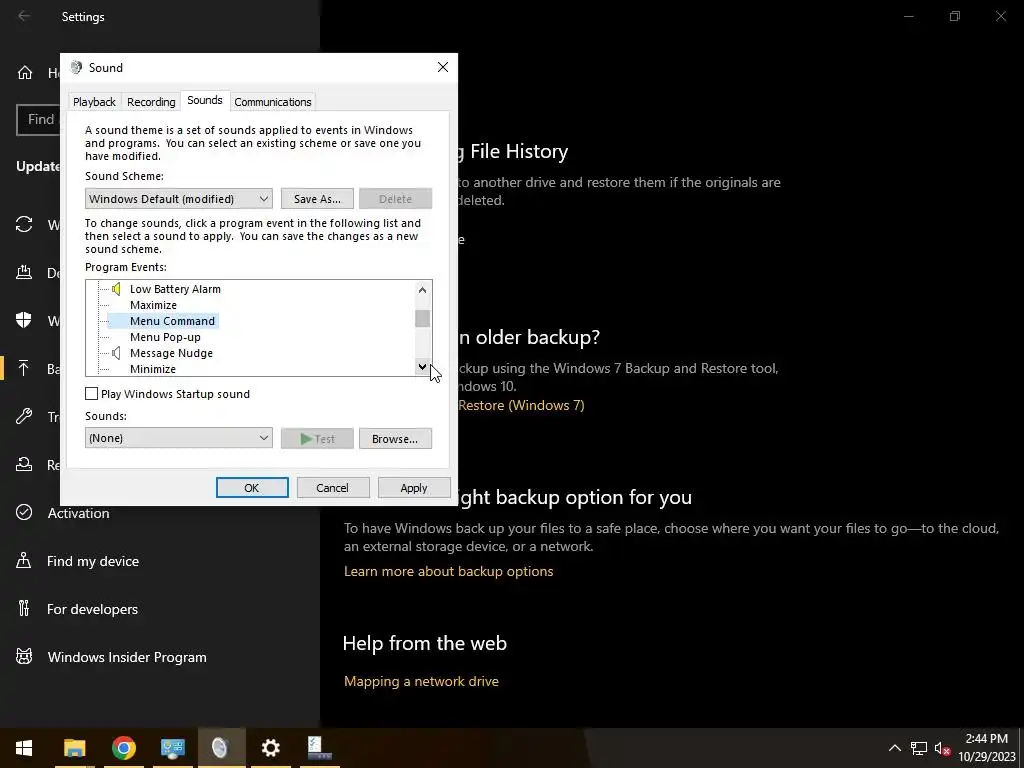
Task: Select the Message Nudge event
Action: (x=171, y=353)
